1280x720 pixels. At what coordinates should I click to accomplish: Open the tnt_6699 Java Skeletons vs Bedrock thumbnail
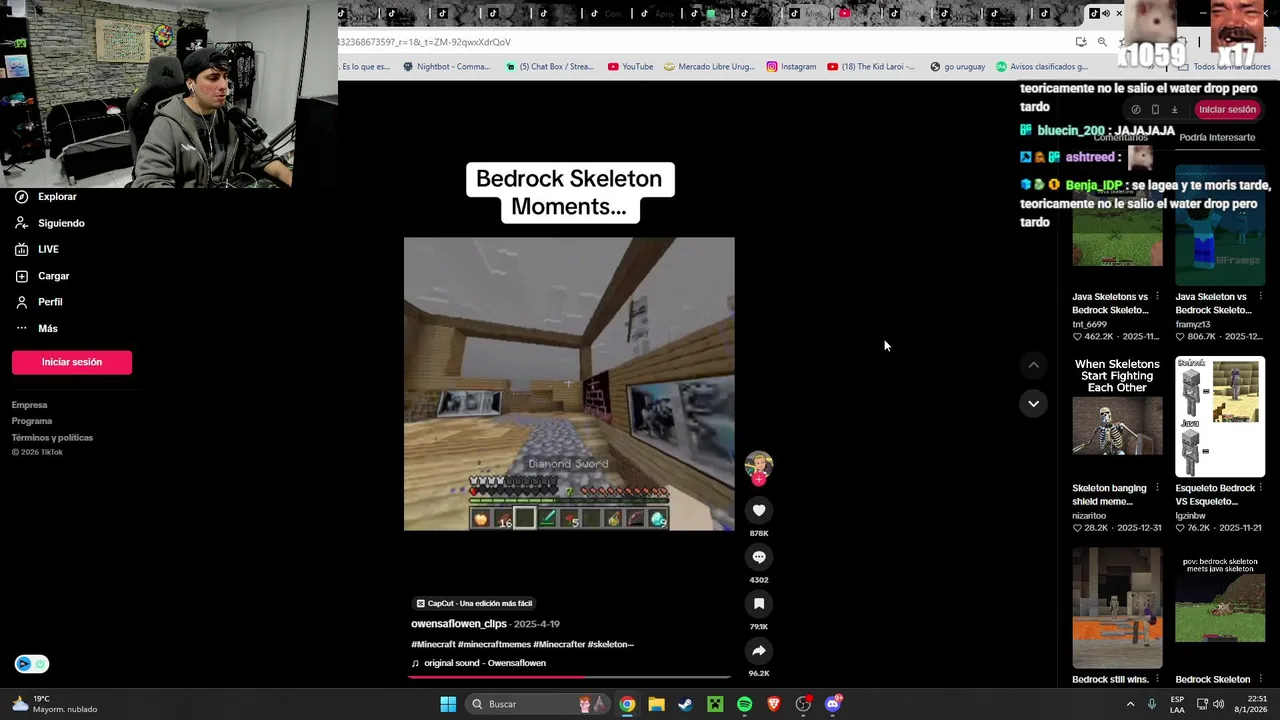[x=1117, y=226]
